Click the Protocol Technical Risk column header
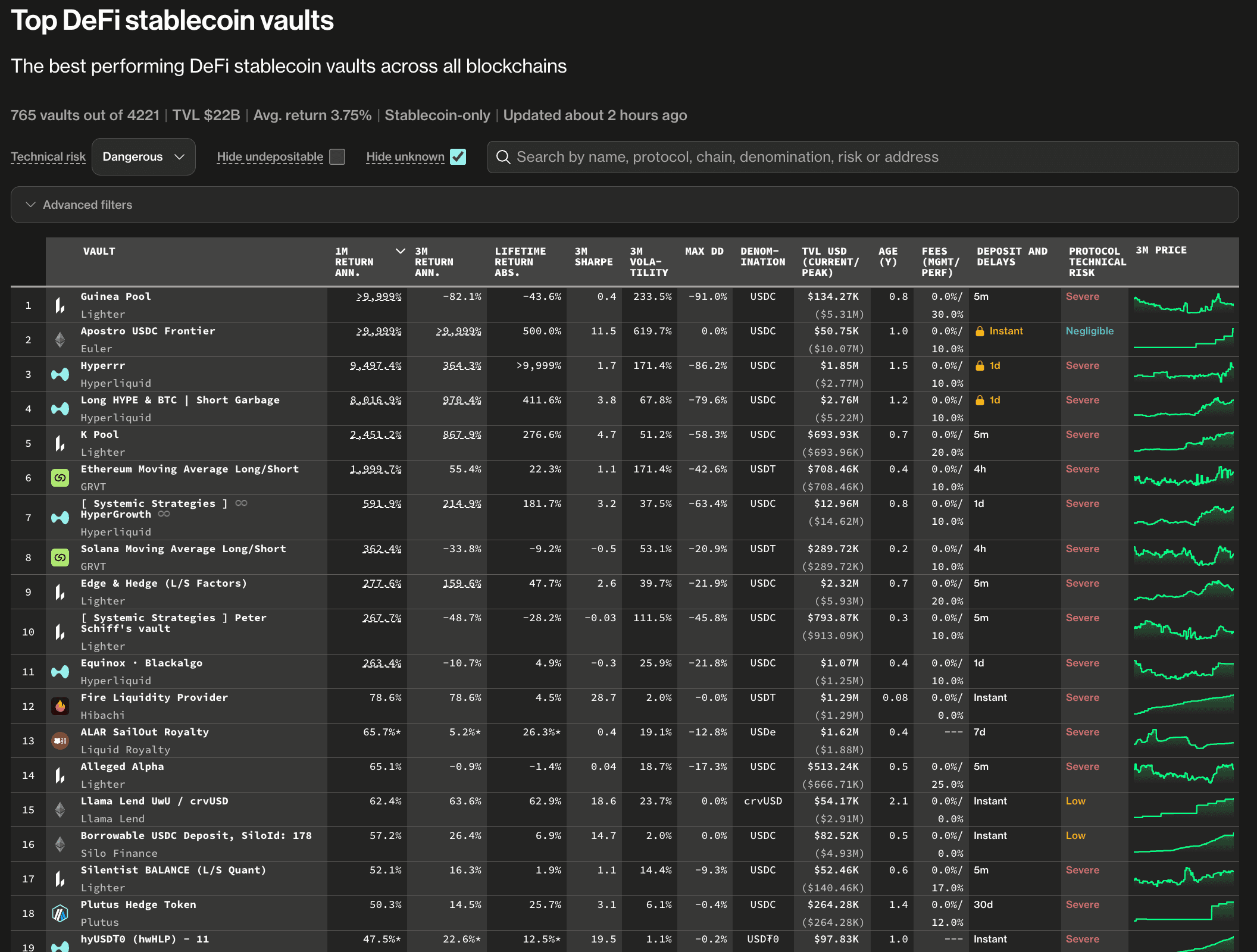Screen dimensions: 1257x952 pyautogui.click(x=1097, y=262)
